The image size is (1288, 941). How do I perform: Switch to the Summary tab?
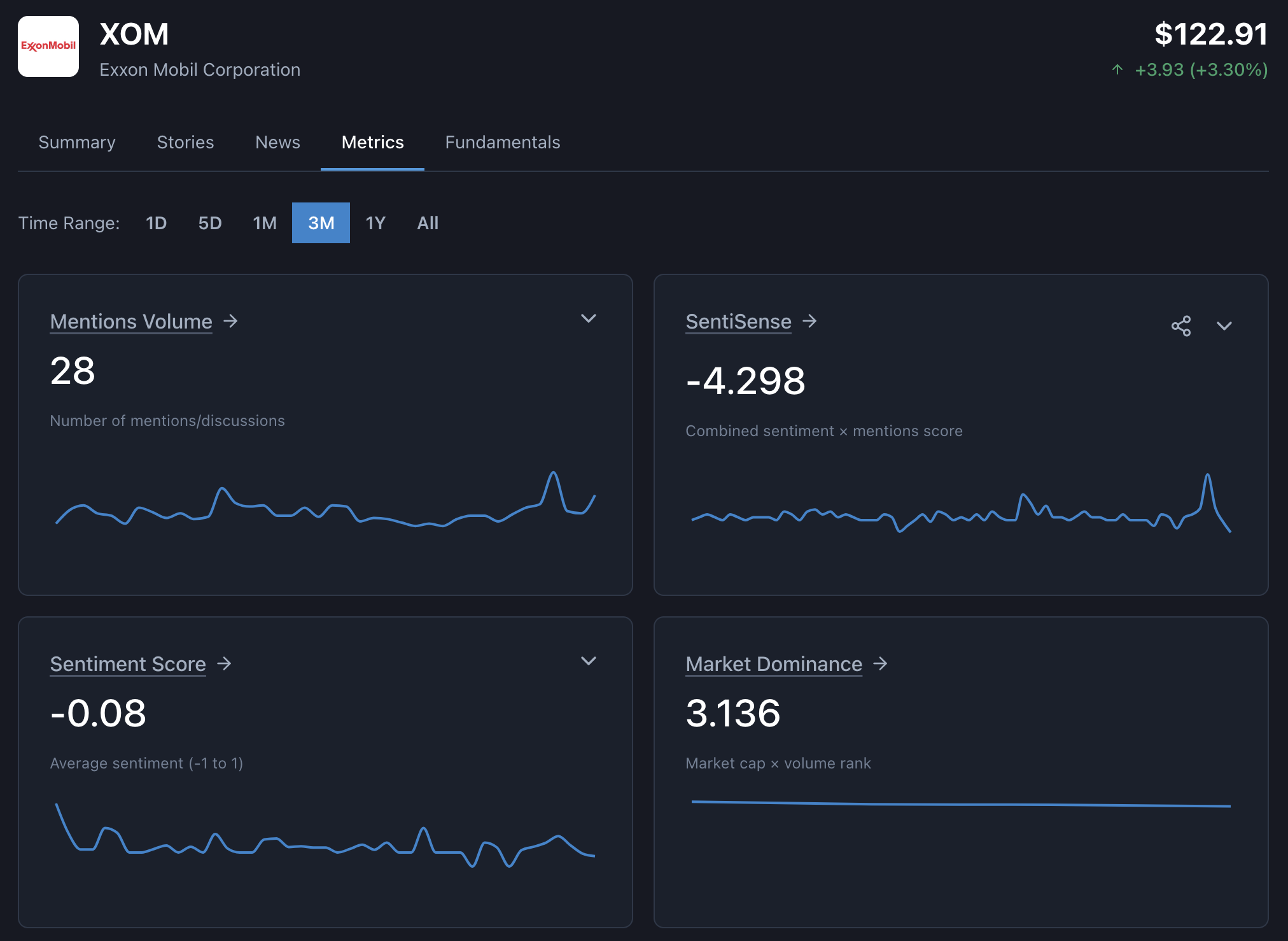76,143
